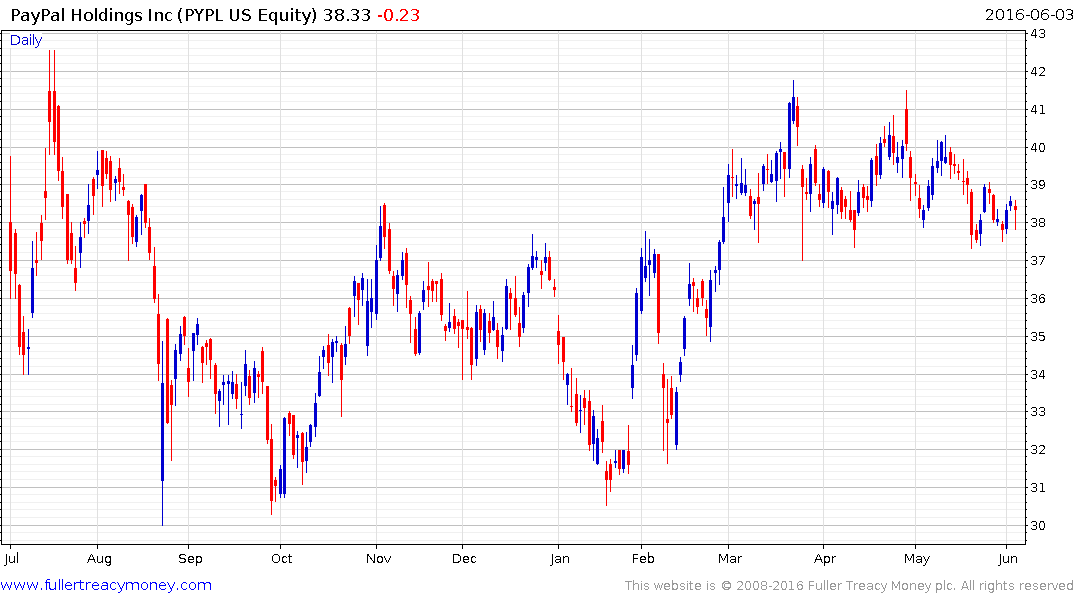Click the 32 price axis label

1037,449
